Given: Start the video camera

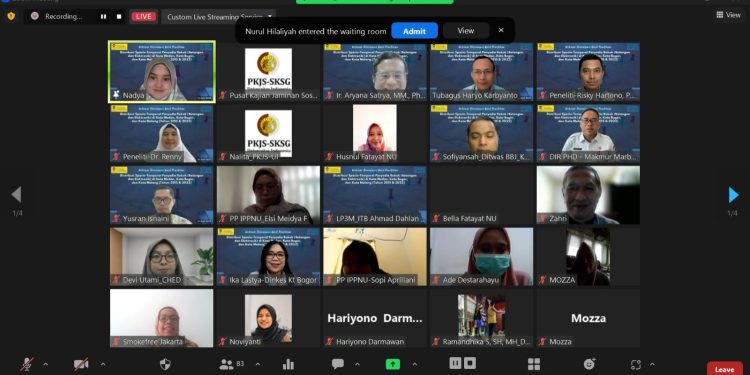Looking at the screenshot, I should coord(81,364).
